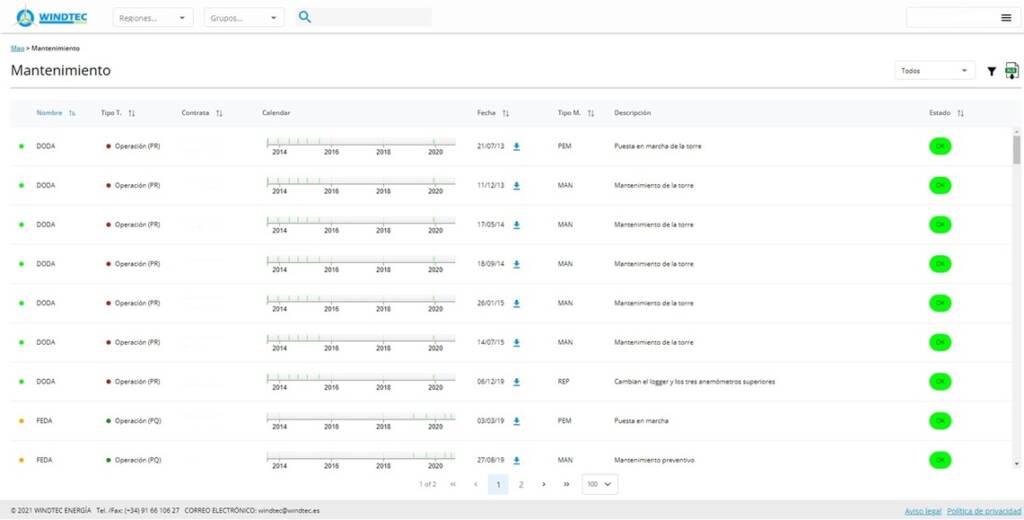This screenshot has width=1024, height=520.
Task: Expand the Grupos dropdown
Action: point(244,17)
